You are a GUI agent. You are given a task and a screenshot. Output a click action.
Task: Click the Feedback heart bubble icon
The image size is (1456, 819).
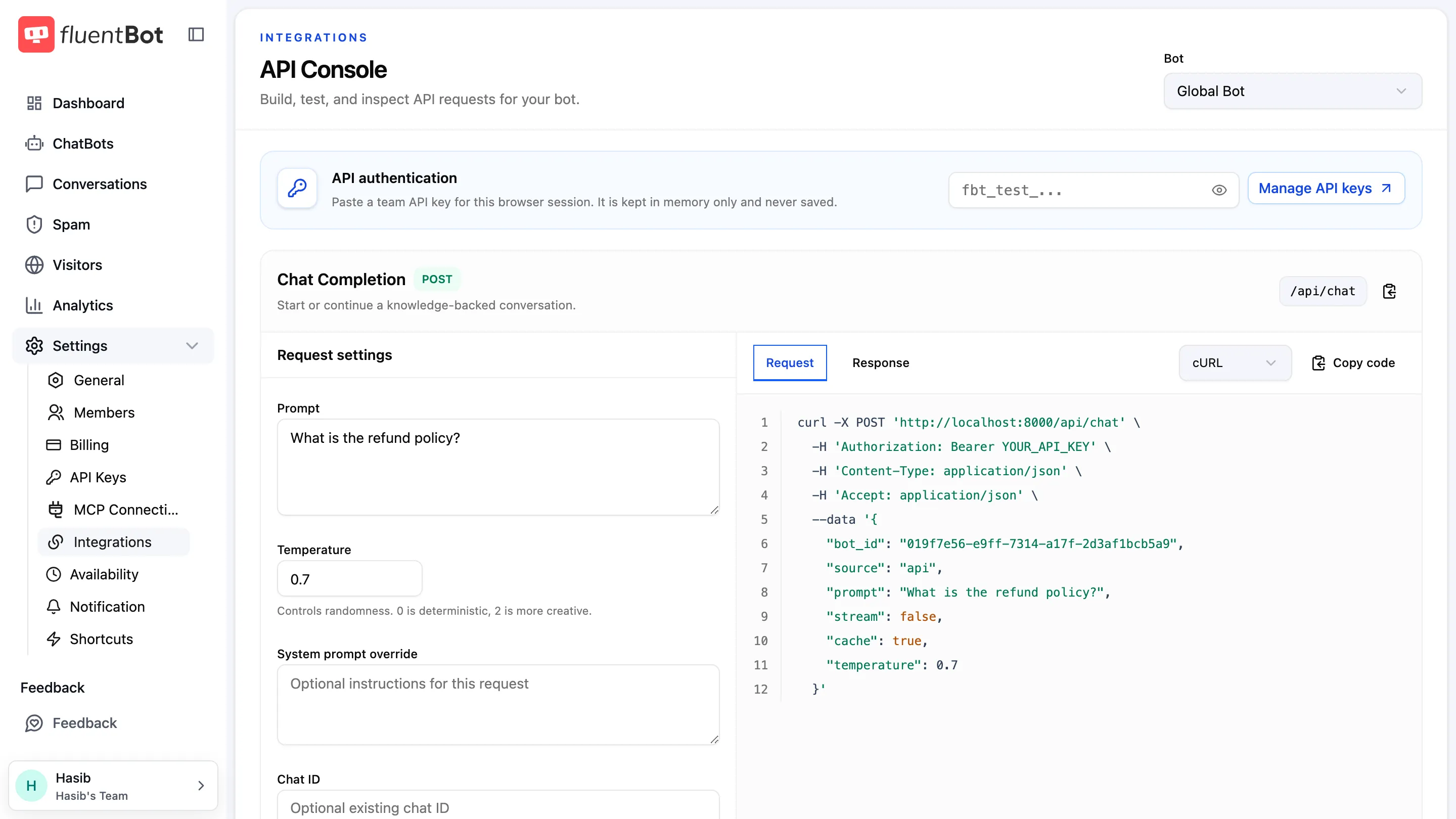(x=34, y=723)
